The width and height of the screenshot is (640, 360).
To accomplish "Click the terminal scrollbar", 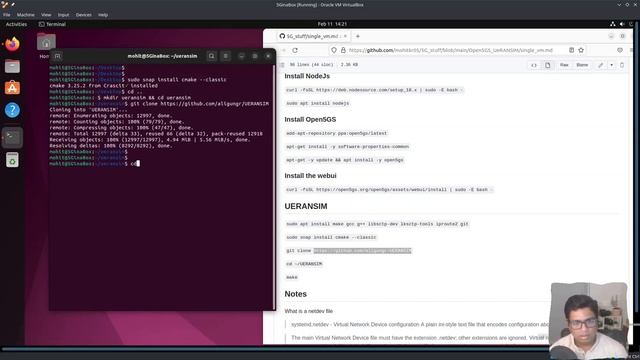I will 274,187.
